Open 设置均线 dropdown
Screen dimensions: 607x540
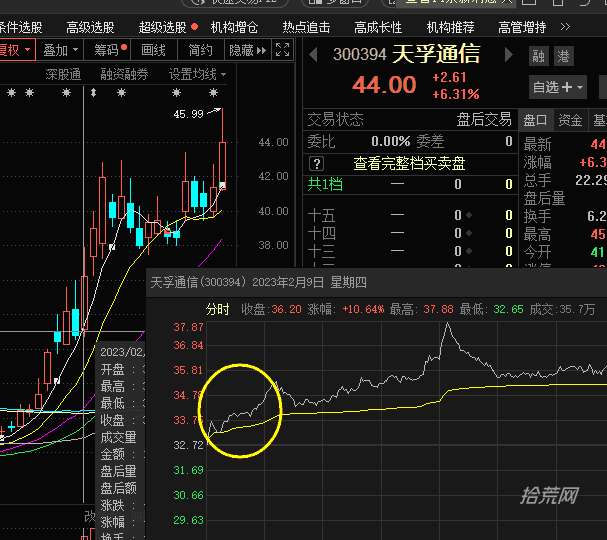[197, 74]
